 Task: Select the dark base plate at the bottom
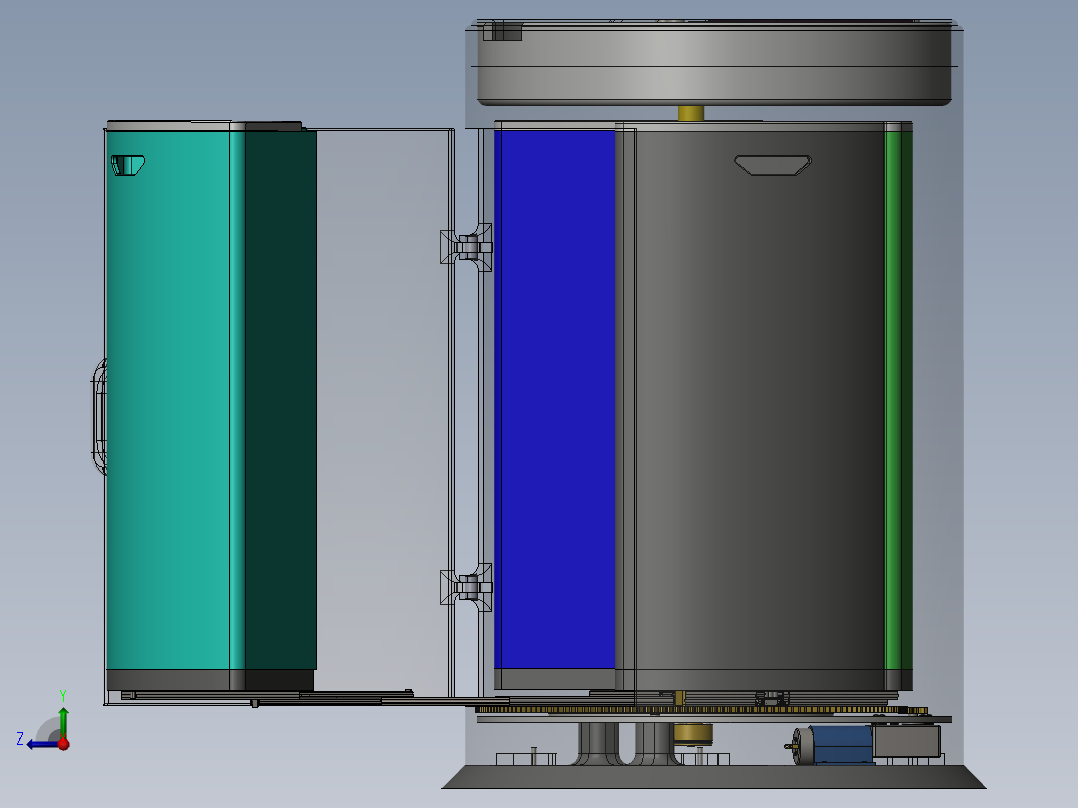tap(714, 777)
